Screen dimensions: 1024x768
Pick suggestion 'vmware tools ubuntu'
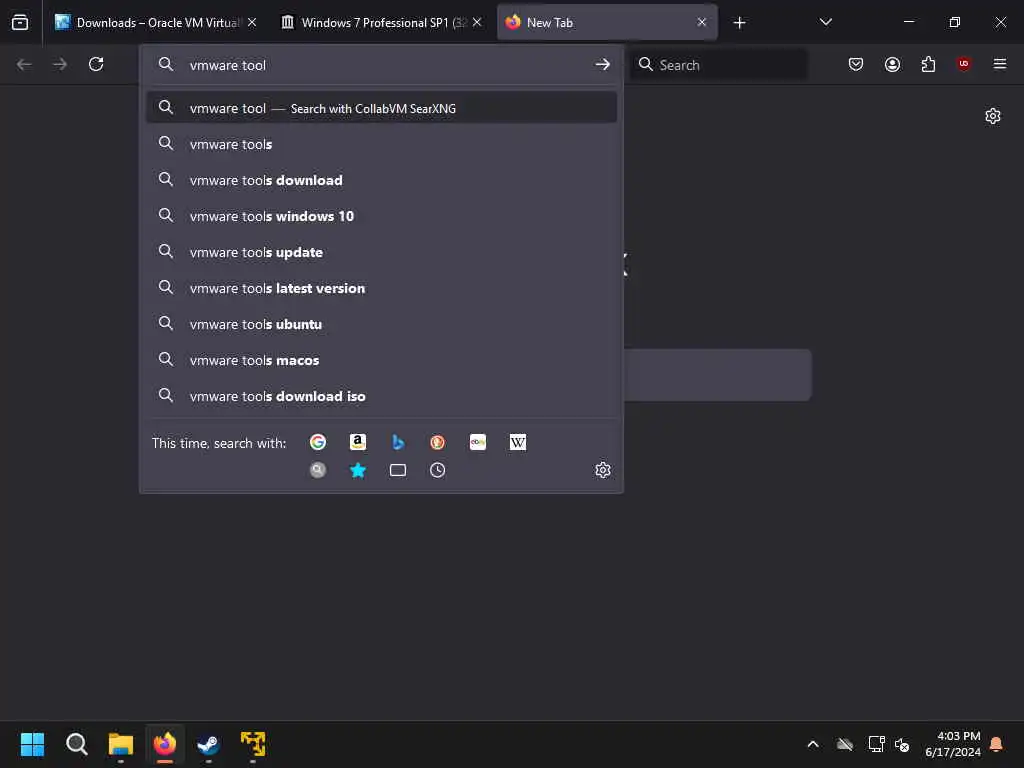[381, 324]
